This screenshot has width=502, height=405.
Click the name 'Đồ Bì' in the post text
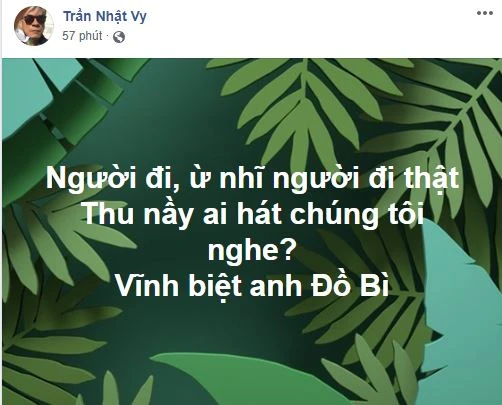[x=350, y=286]
